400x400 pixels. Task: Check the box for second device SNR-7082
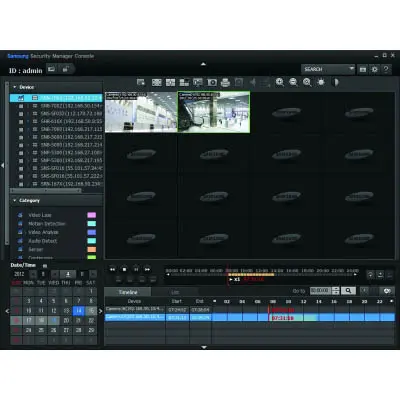coord(21,106)
